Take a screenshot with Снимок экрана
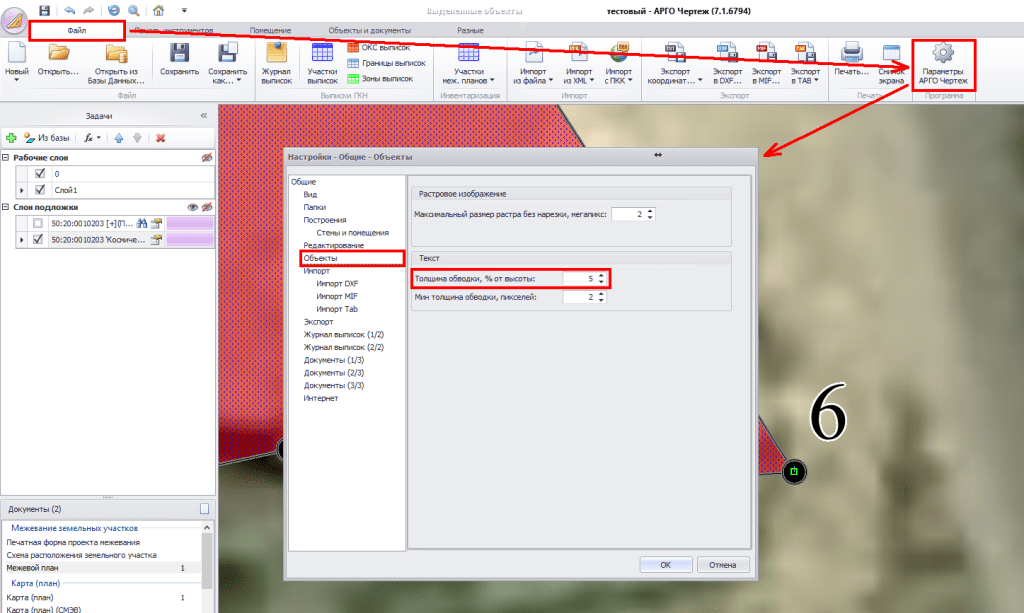1024x613 pixels. coord(891,64)
